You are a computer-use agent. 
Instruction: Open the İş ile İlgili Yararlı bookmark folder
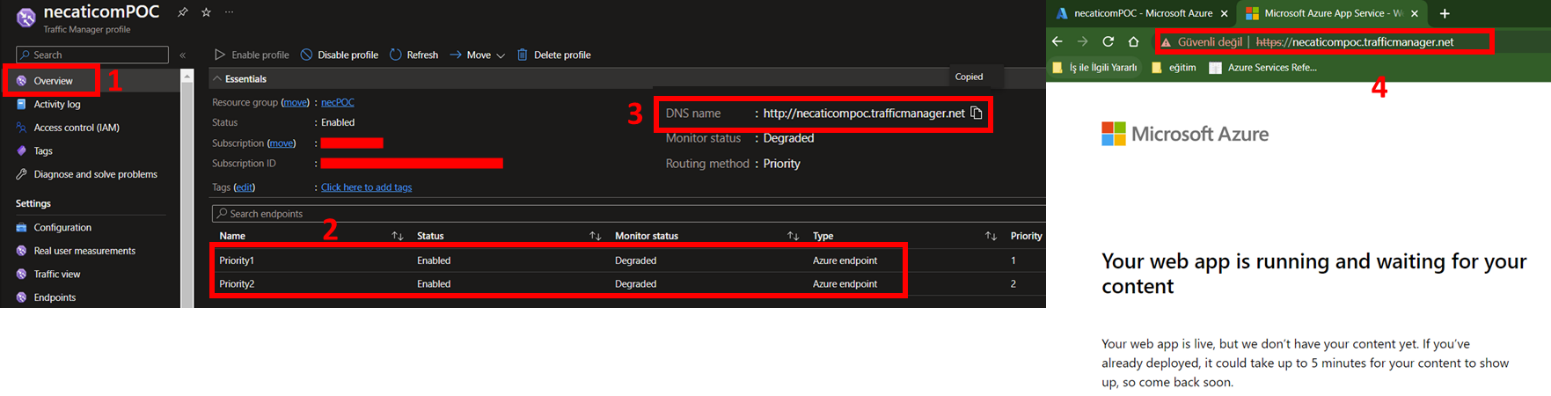[x=1095, y=68]
